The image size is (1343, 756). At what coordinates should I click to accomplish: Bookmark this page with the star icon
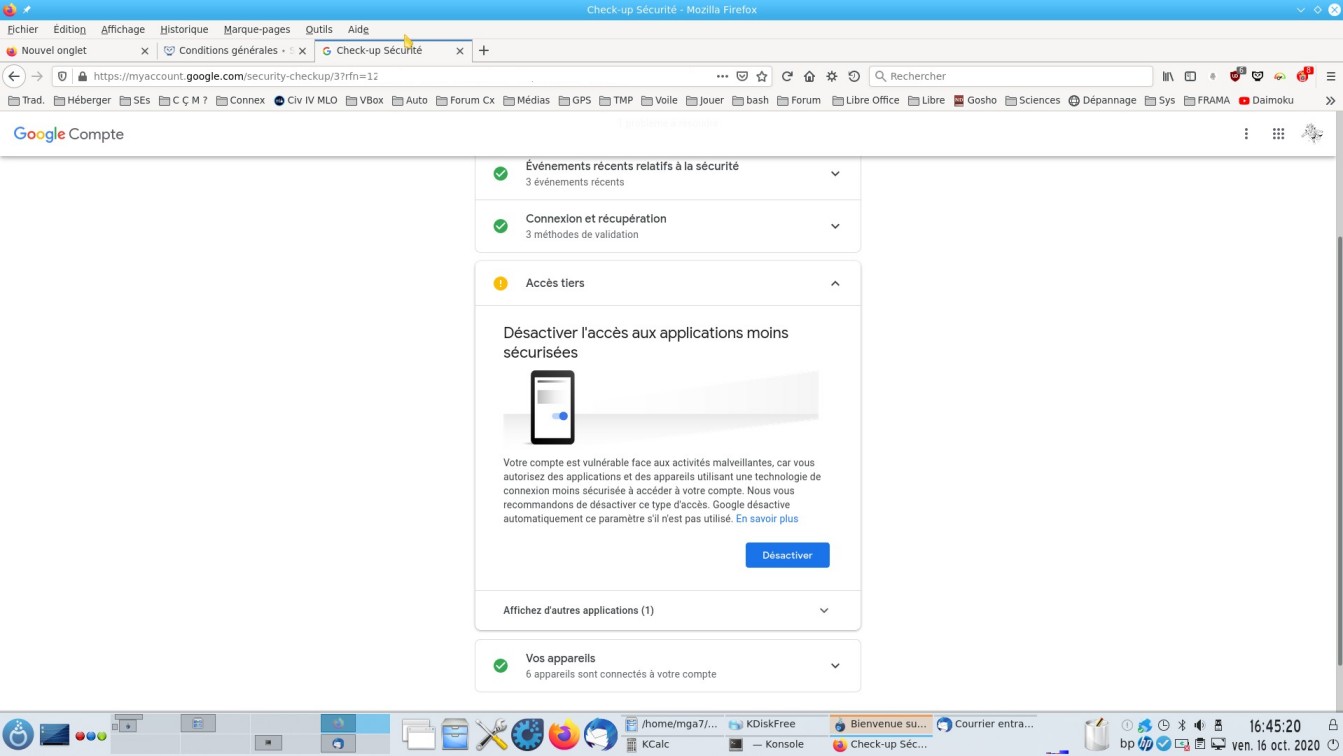[x=762, y=76]
